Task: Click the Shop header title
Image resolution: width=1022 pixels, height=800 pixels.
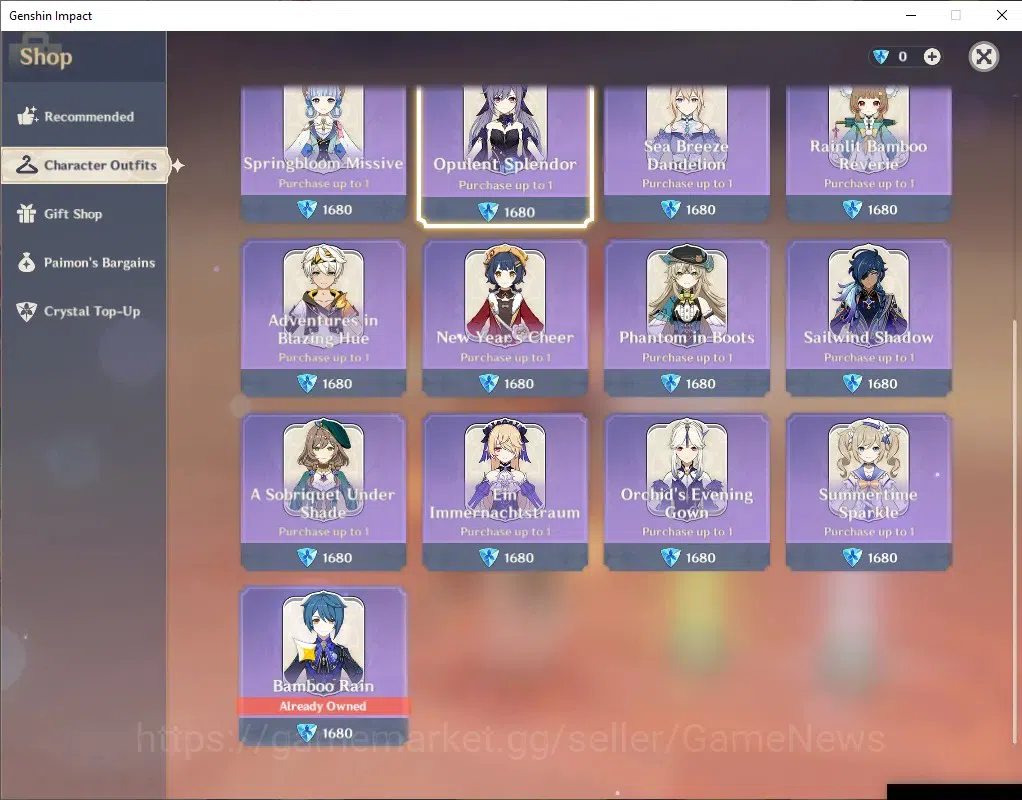Action: coord(46,57)
